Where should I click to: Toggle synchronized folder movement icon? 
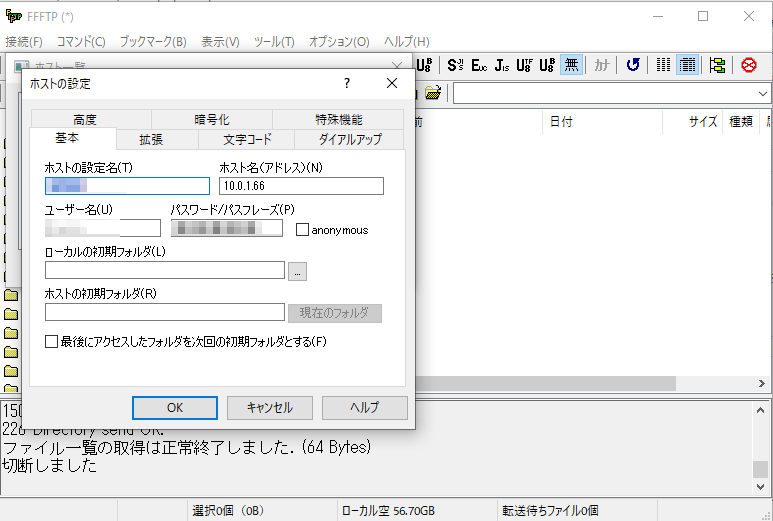pos(717,65)
